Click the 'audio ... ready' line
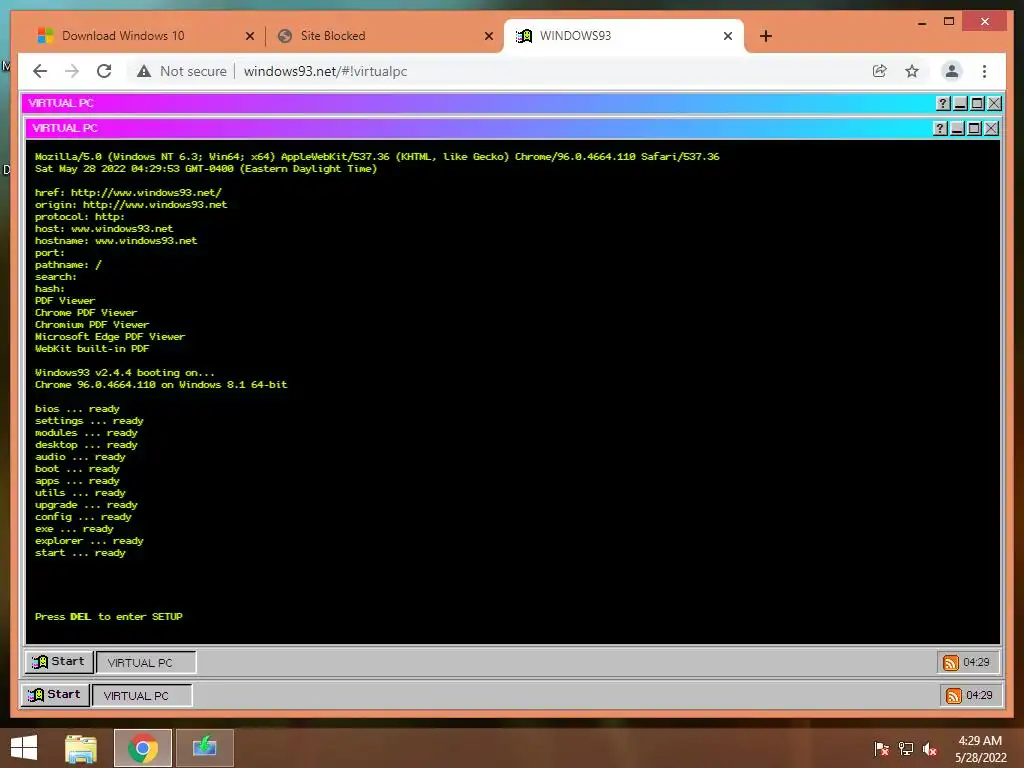This screenshot has height=768, width=1024. (80, 457)
